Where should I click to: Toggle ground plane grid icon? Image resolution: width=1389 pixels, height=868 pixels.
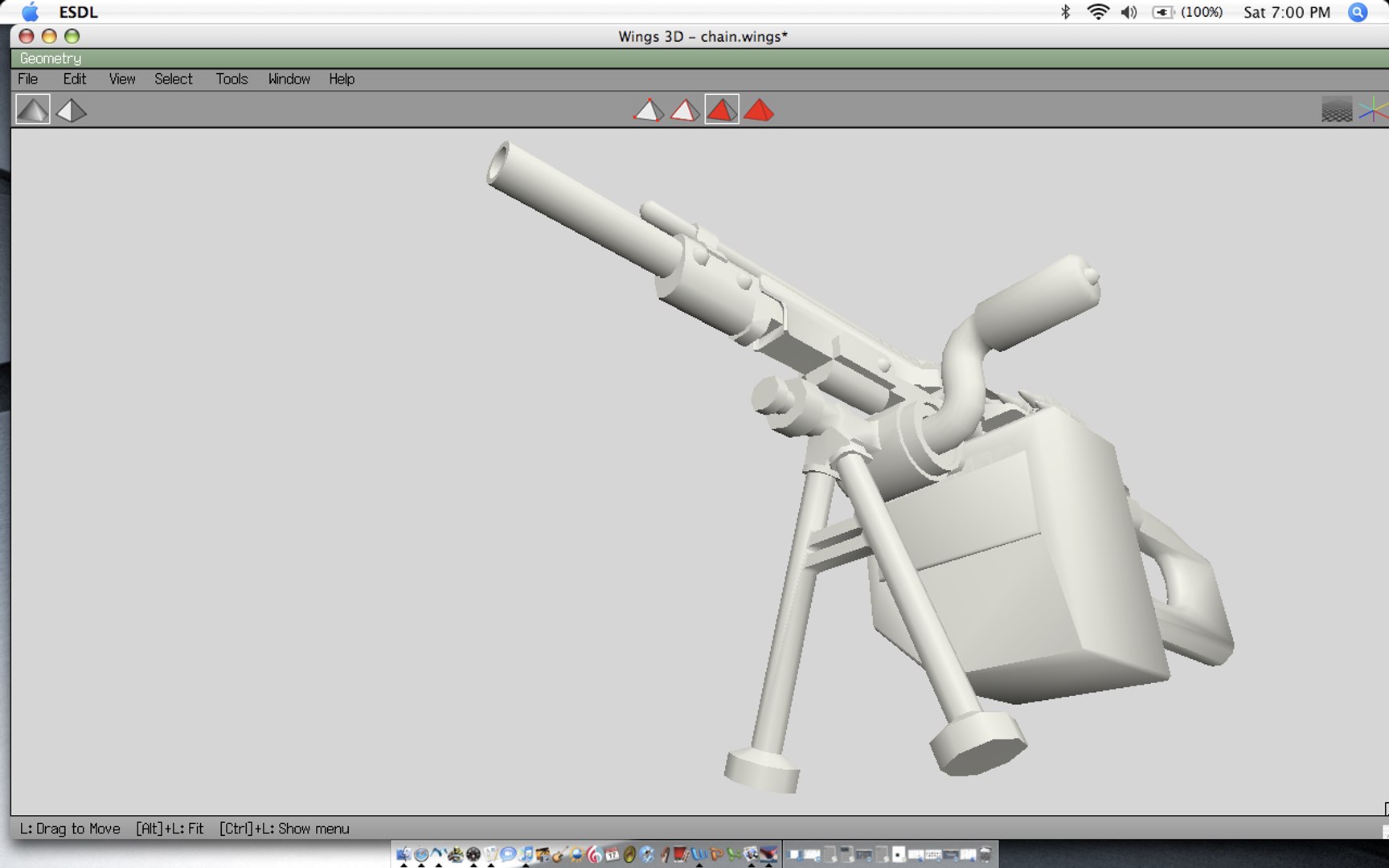[x=1337, y=110]
